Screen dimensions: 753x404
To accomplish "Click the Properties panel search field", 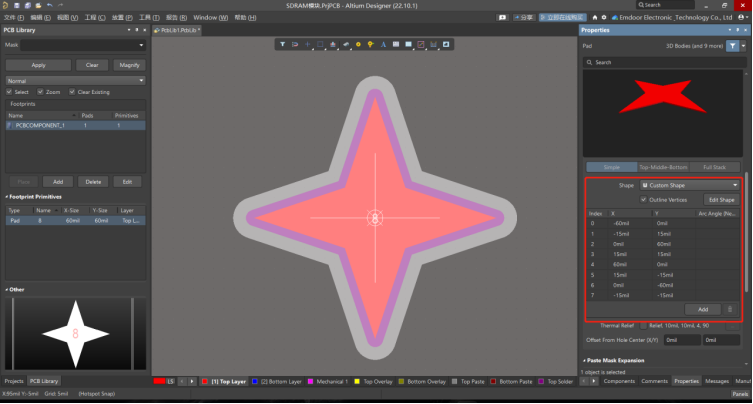I will click(x=665, y=62).
